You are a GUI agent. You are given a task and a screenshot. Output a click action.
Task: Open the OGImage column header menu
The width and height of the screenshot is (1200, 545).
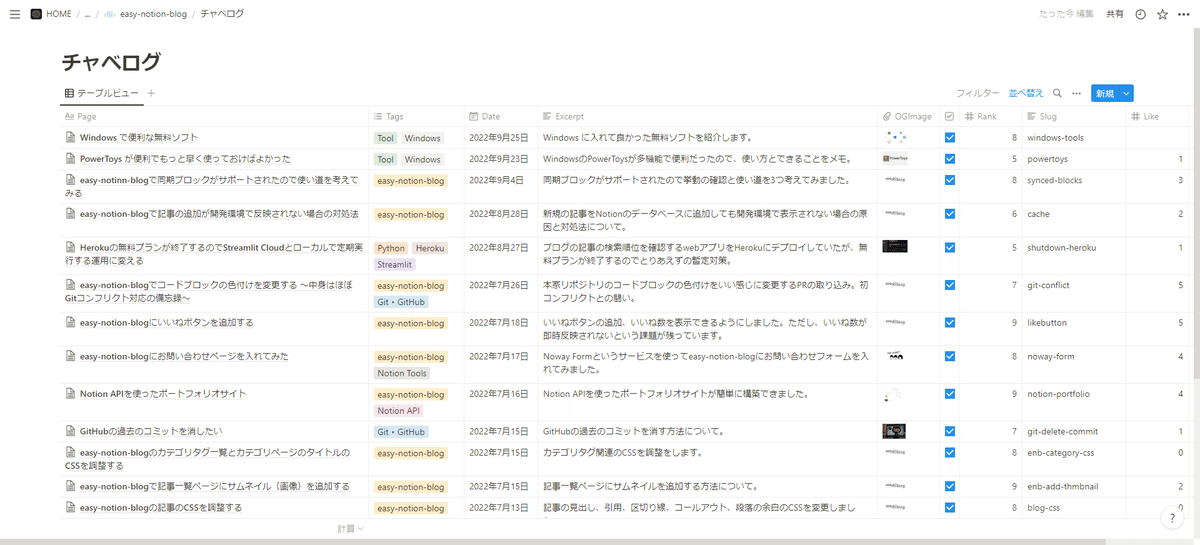point(909,117)
